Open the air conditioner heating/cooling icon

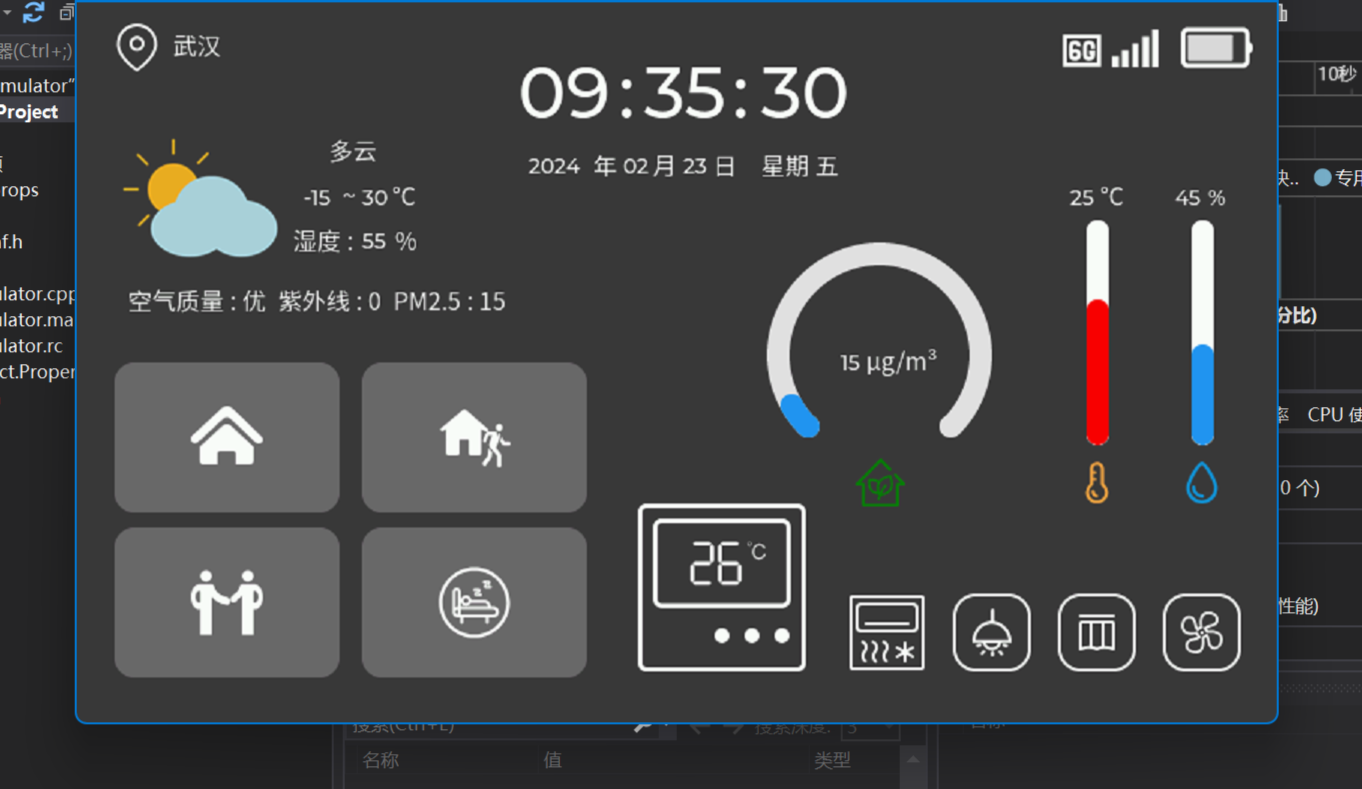(x=887, y=632)
